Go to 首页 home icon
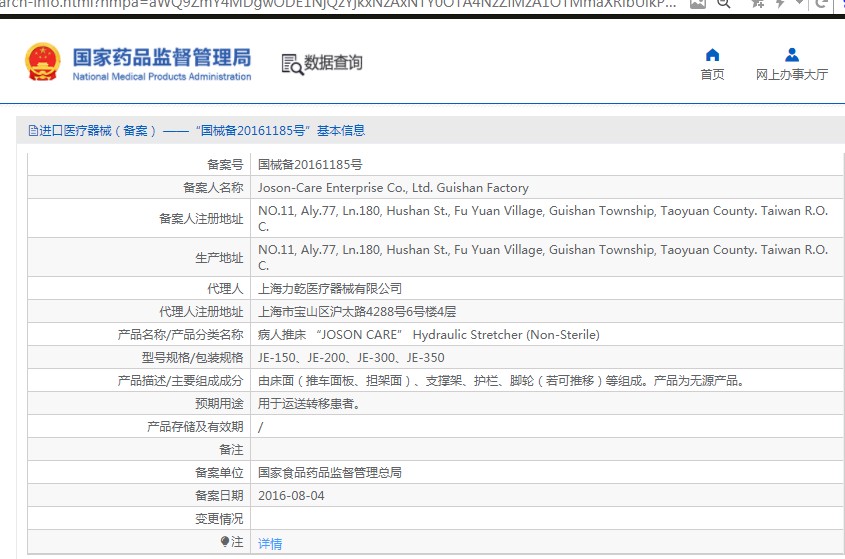Image resolution: width=845 pixels, height=559 pixels. coord(712,55)
